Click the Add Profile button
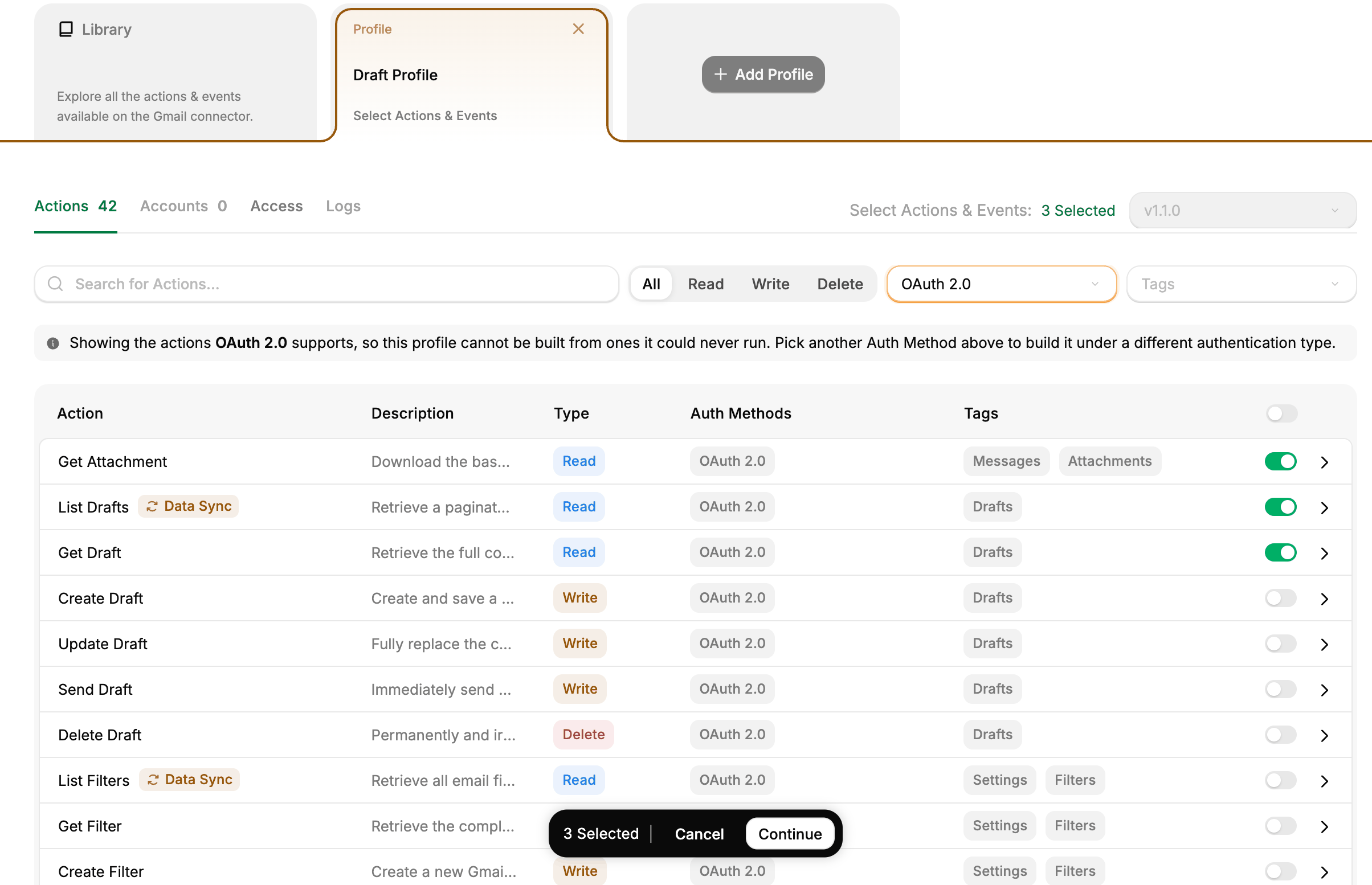The image size is (1372, 885). pyautogui.click(x=763, y=74)
